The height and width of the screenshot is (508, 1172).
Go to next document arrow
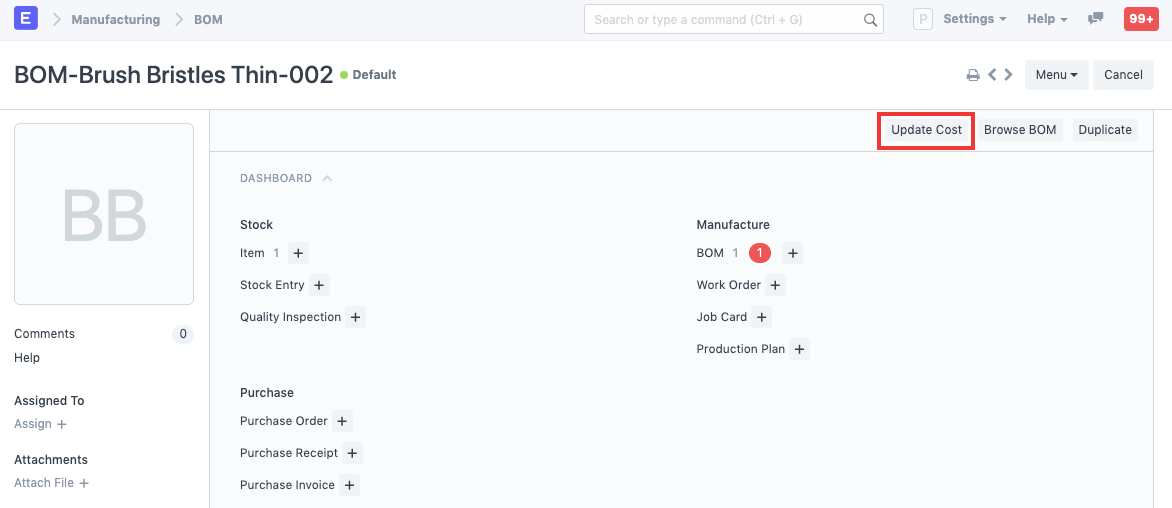(1008, 75)
